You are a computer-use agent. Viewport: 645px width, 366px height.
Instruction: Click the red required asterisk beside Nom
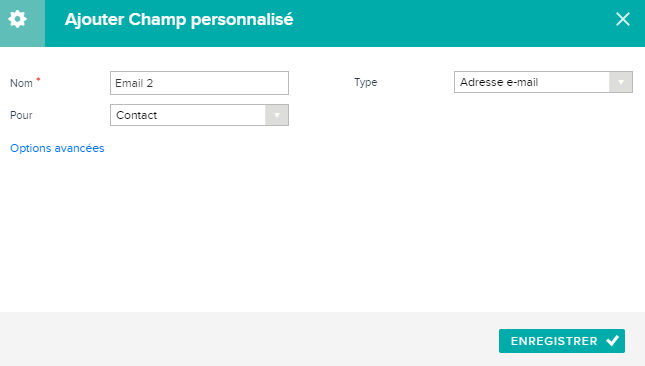pos(38,79)
